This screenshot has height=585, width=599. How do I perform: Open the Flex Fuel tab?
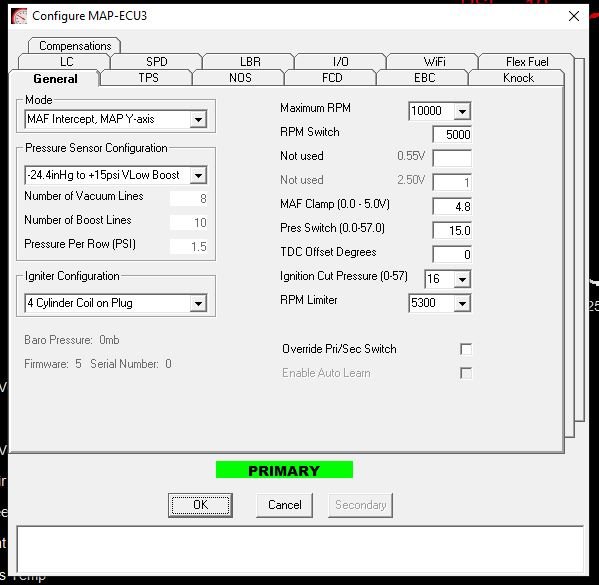click(x=527, y=62)
